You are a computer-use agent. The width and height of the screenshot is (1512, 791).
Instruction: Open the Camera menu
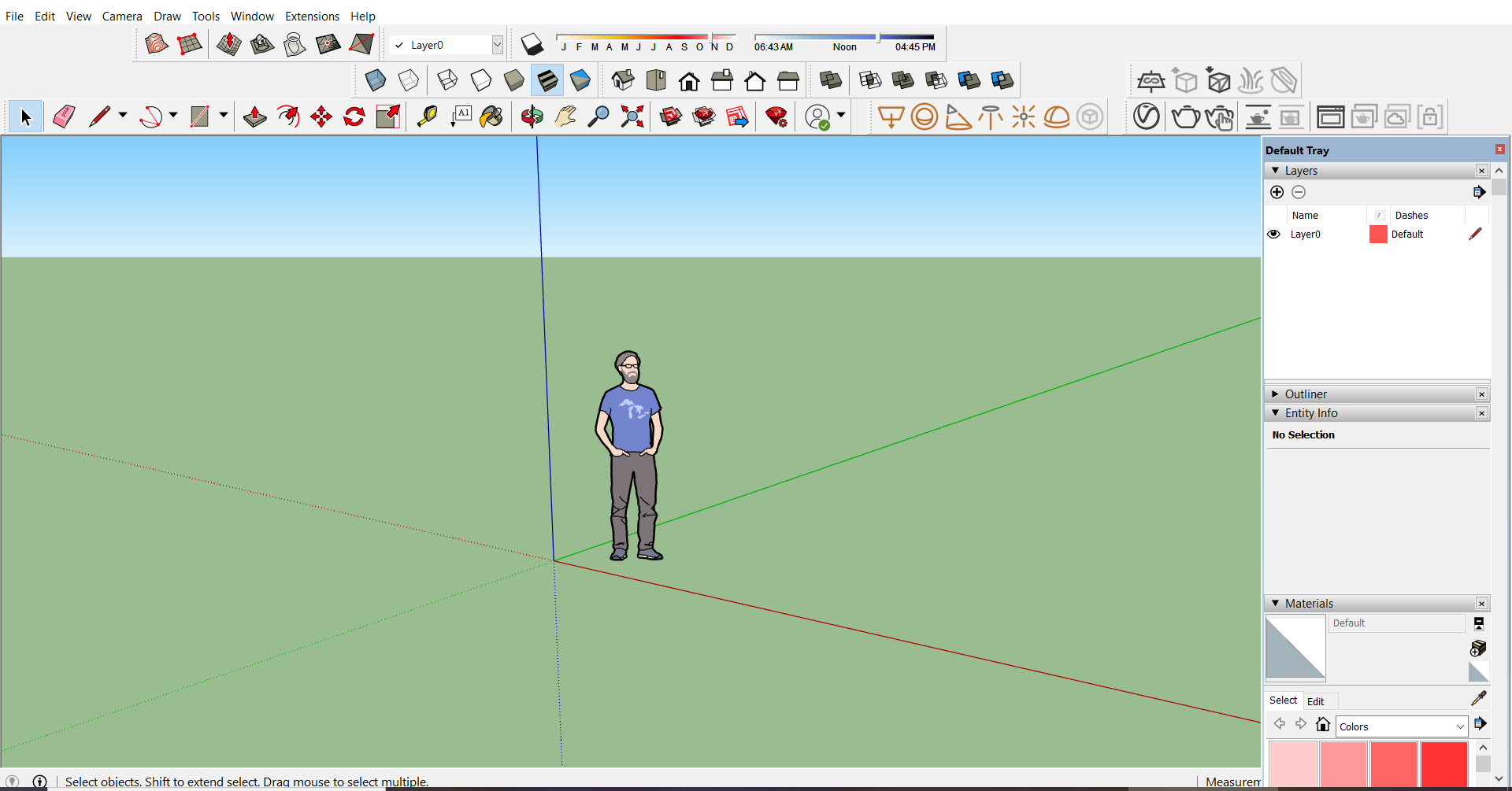tap(122, 16)
